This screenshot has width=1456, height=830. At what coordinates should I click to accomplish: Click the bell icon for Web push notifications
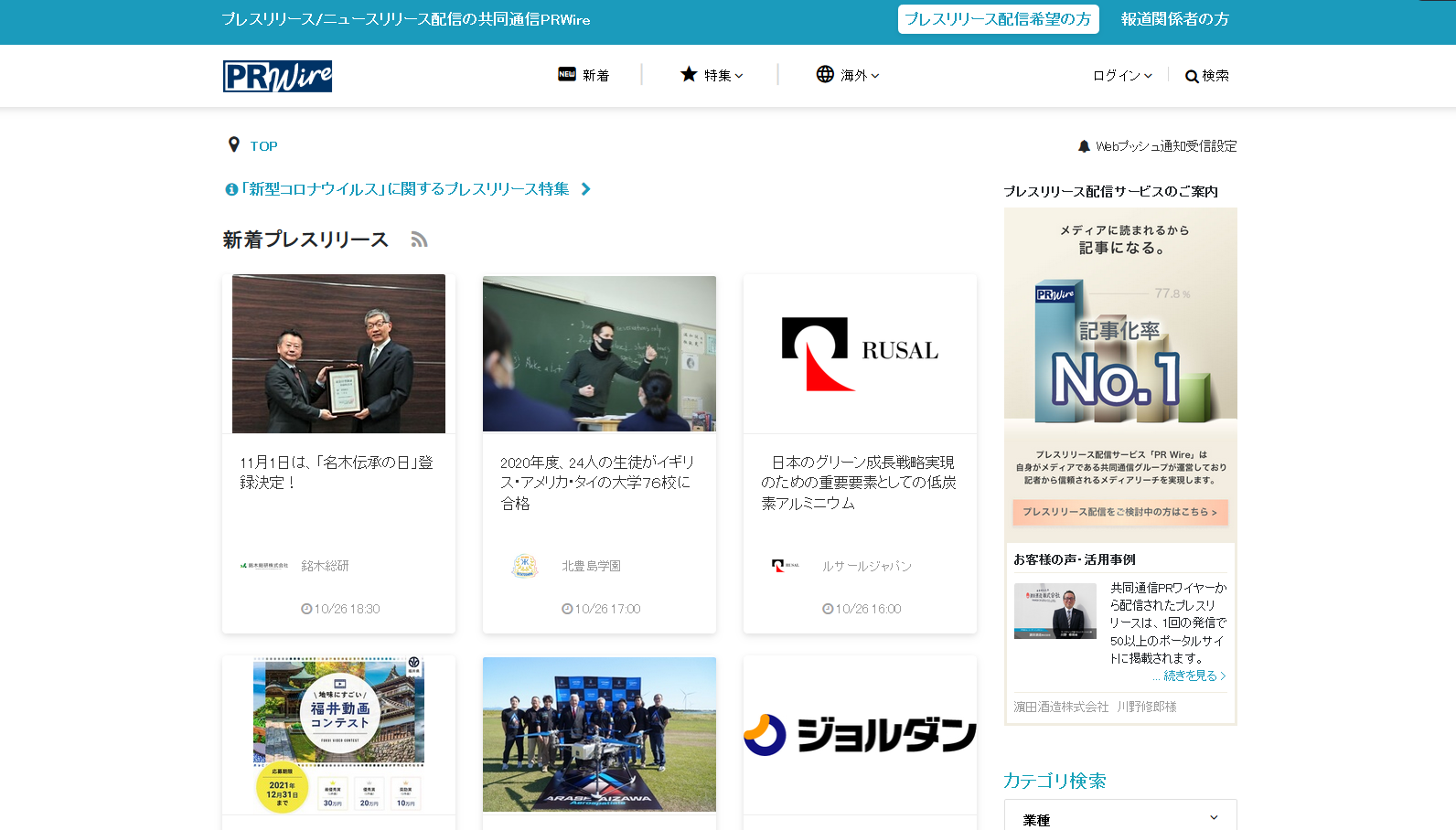coord(1084,146)
